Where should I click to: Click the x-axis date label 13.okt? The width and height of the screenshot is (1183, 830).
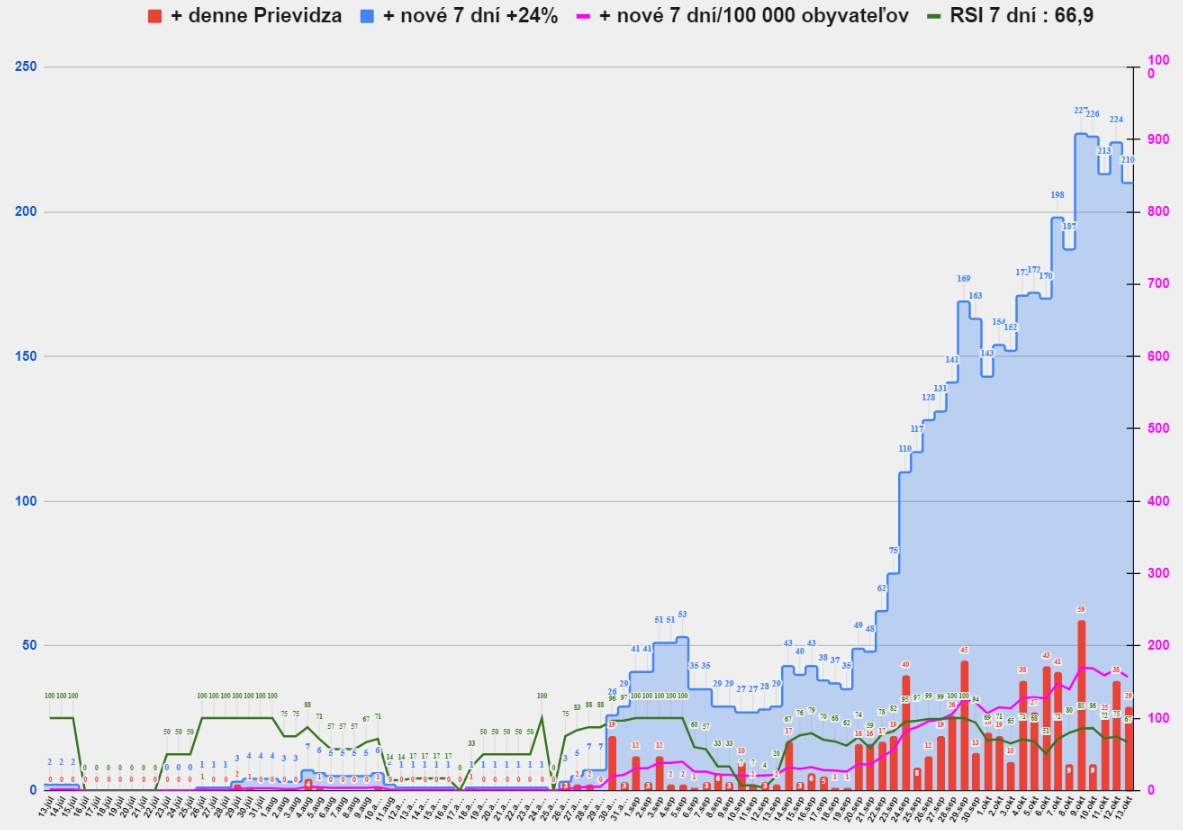[1124, 806]
